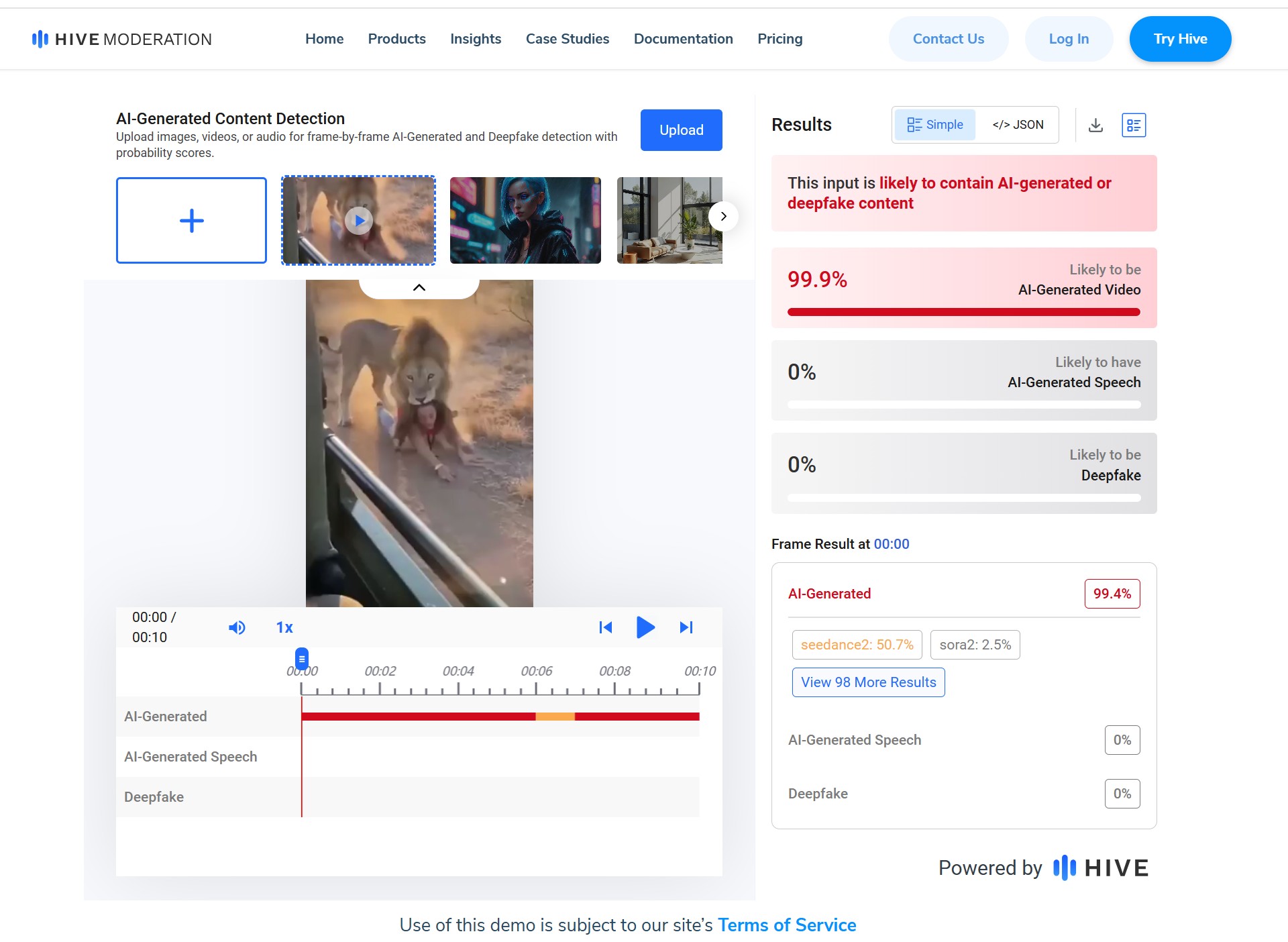The width and height of the screenshot is (1288, 942).
Task: Click the Try Hive button
Action: 1180,39
